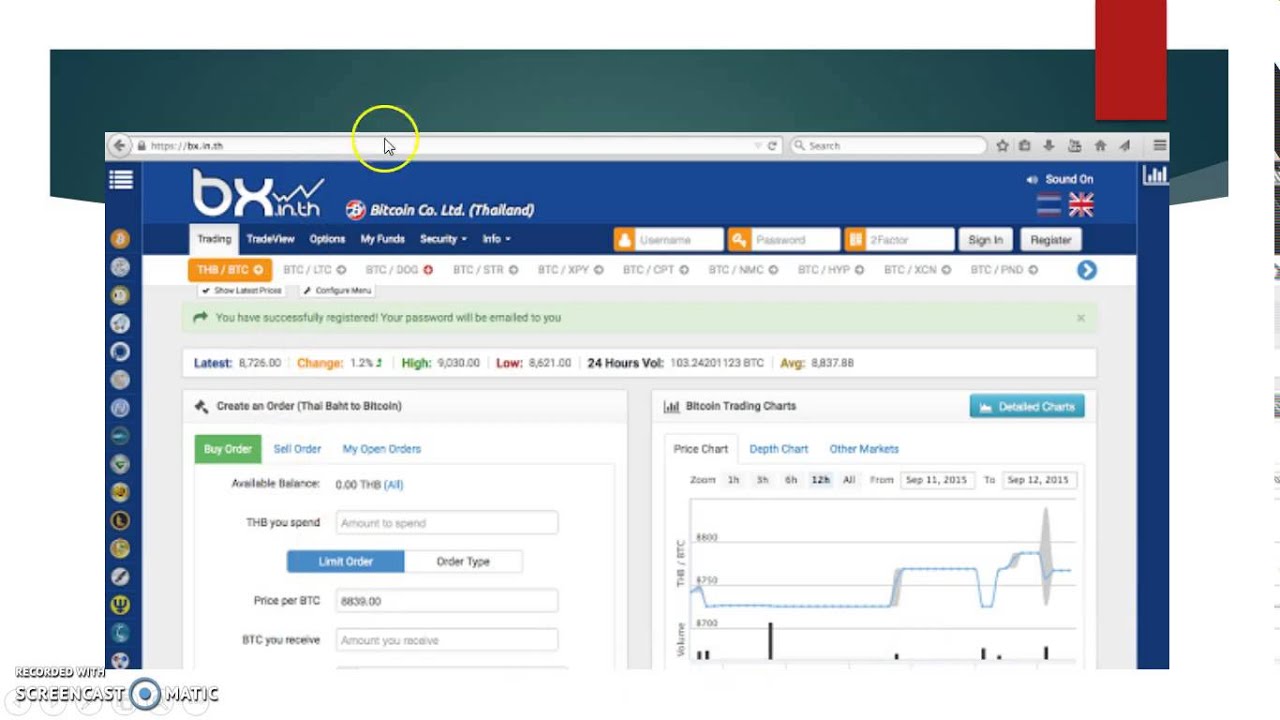This screenshot has width=1280, height=720.
Task: Click the Password input field
Action: (794, 240)
